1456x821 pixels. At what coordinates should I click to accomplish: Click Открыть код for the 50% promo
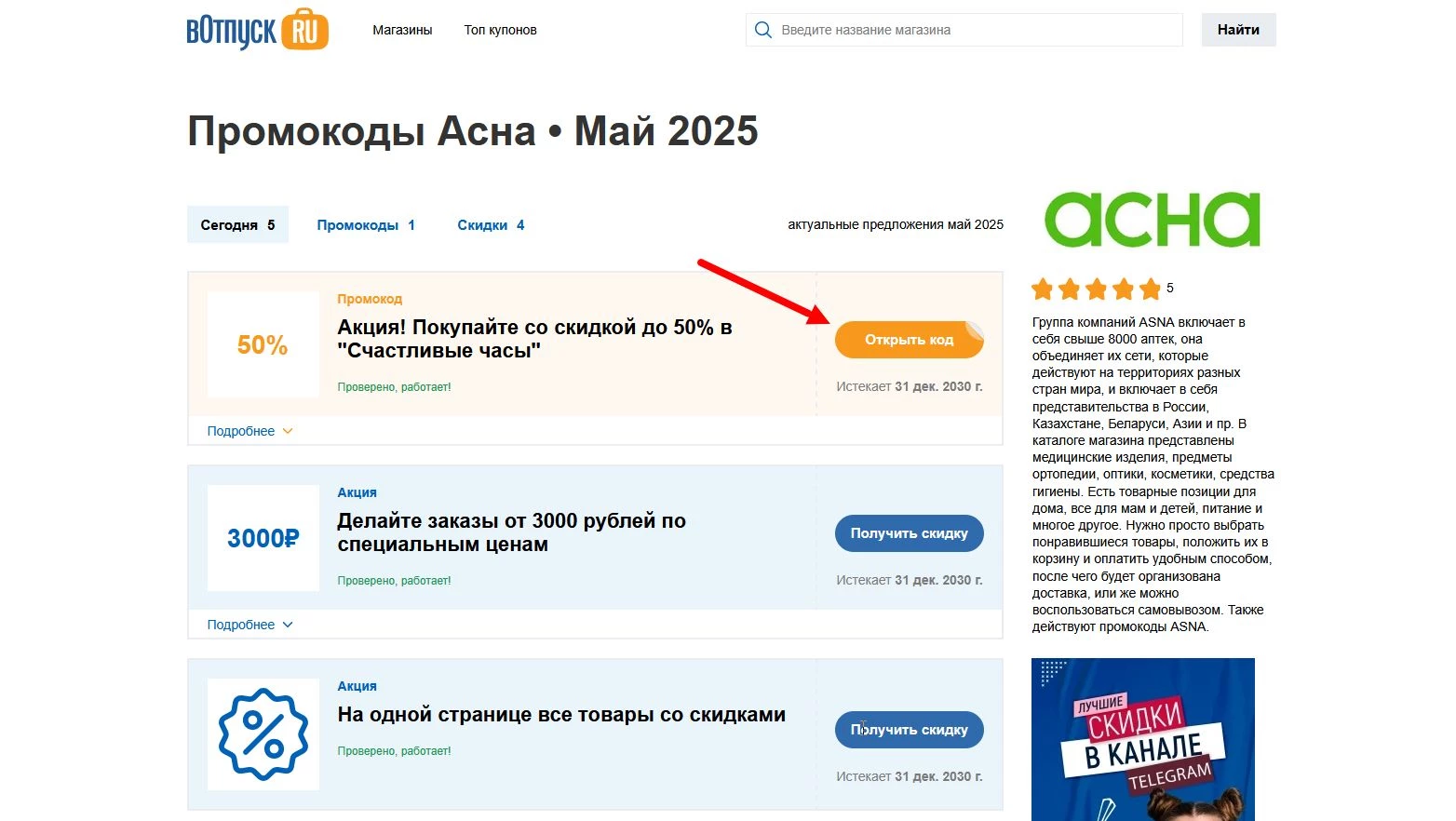click(909, 340)
